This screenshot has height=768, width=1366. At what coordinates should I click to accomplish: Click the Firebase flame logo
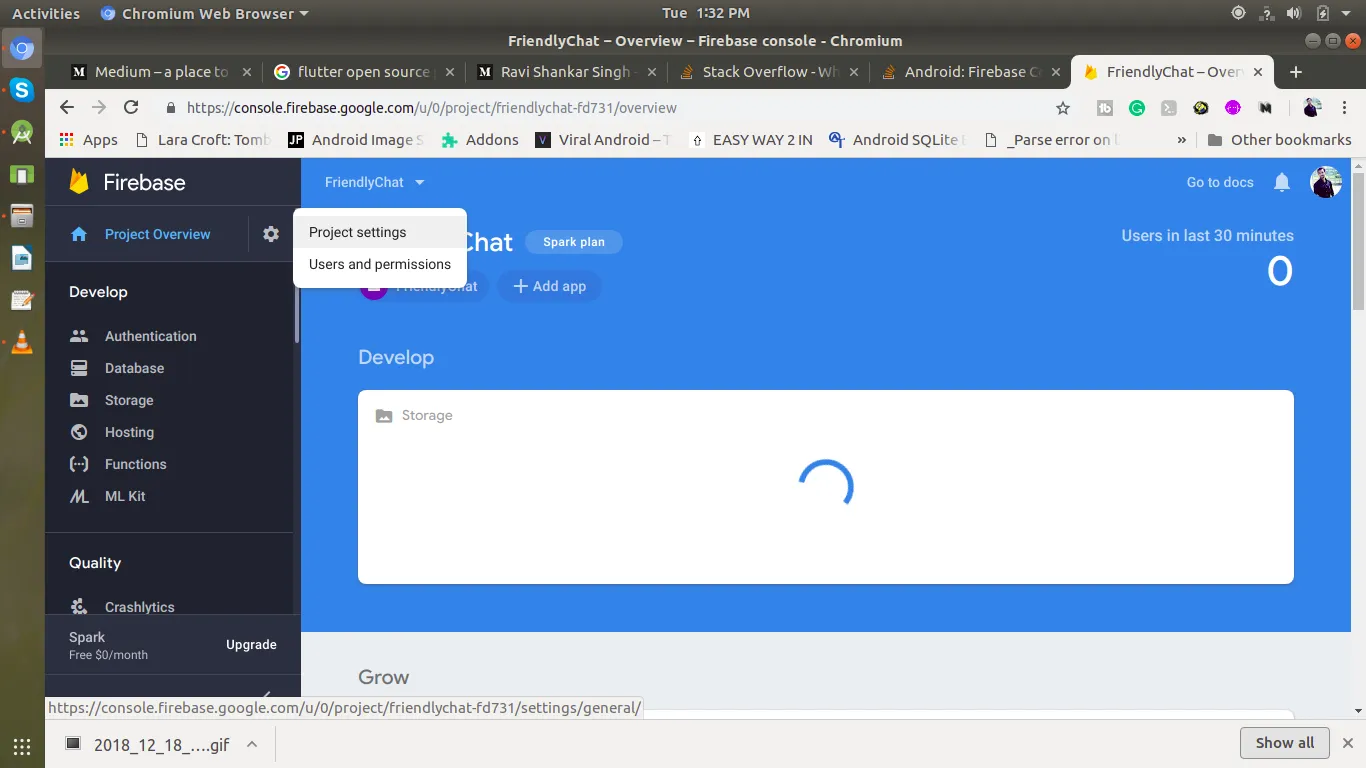(x=79, y=182)
